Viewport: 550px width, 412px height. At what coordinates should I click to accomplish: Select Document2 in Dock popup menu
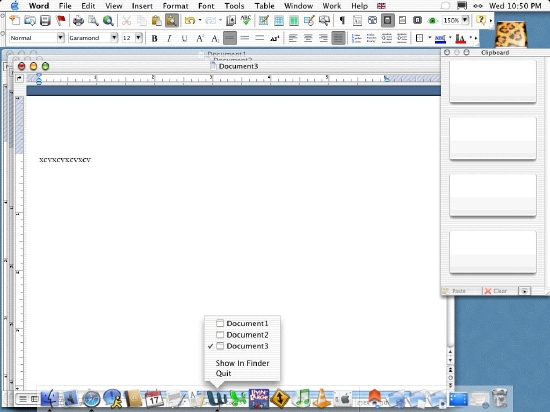coord(242,335)
